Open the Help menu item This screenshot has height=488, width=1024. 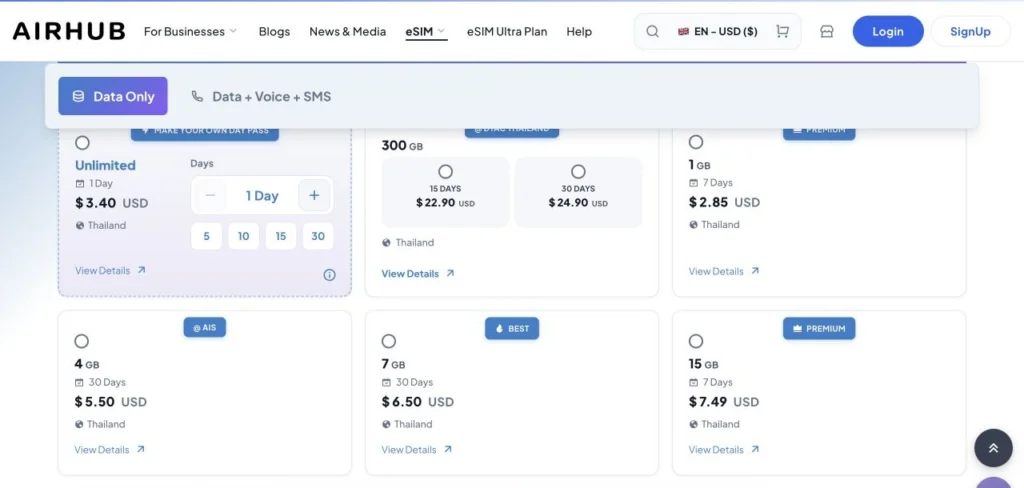(x=579, y=31)
